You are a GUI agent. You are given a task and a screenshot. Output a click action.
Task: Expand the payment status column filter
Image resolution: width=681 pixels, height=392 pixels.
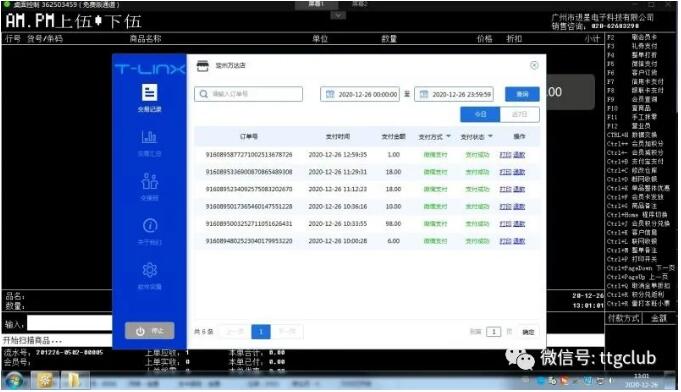(490, 136)
